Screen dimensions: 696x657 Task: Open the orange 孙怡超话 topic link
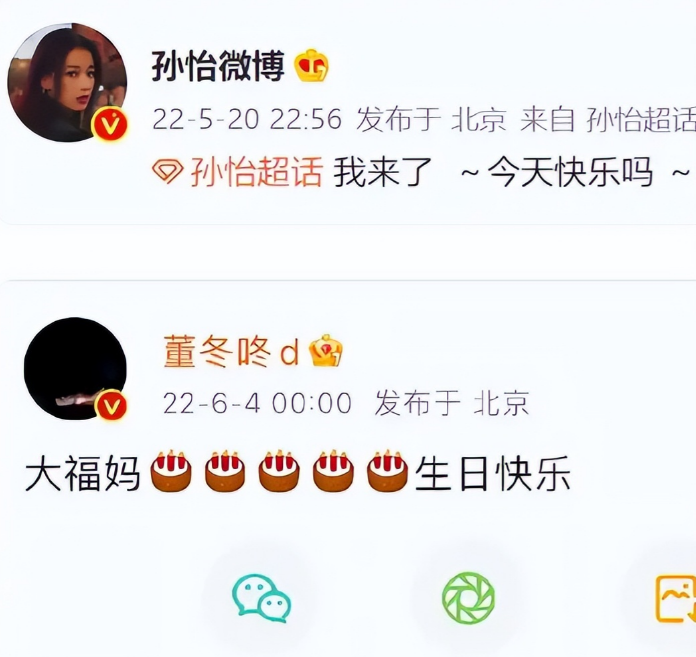coord(257,172)
